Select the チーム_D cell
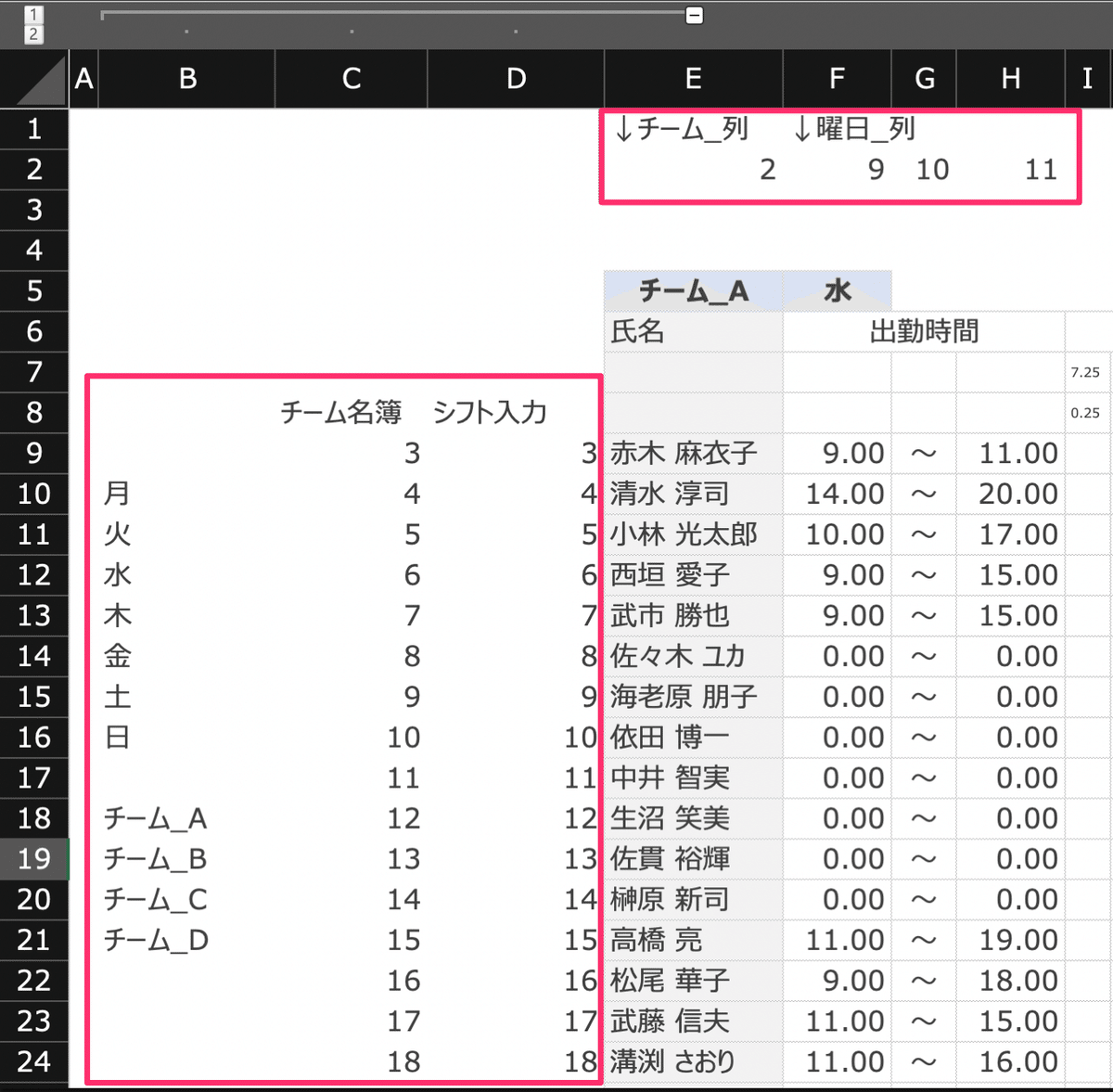This screenshot has height=1092, width=1113. (x=186, y=941)
